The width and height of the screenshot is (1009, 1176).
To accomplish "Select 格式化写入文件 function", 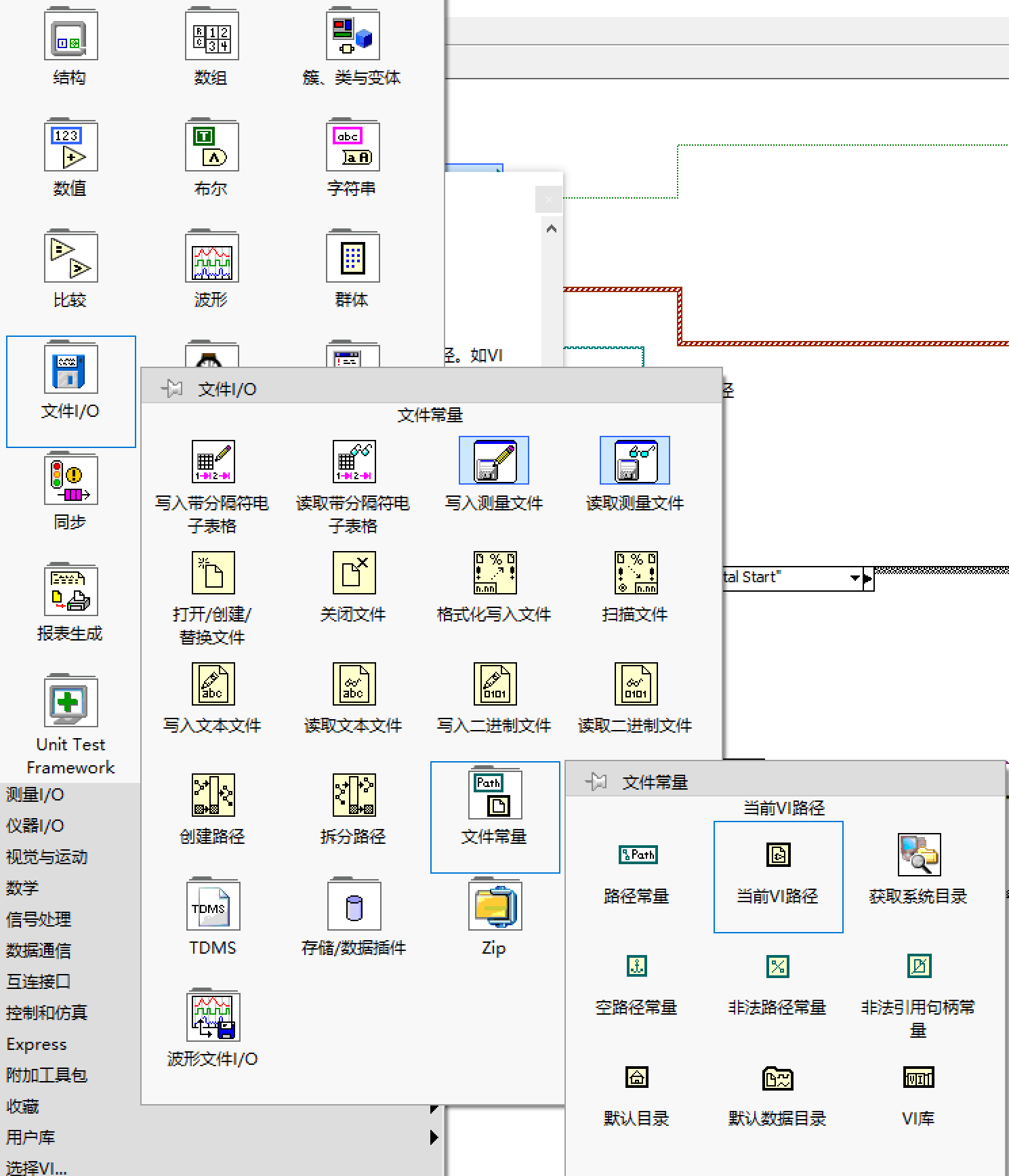I will click(x=495, y=572).
